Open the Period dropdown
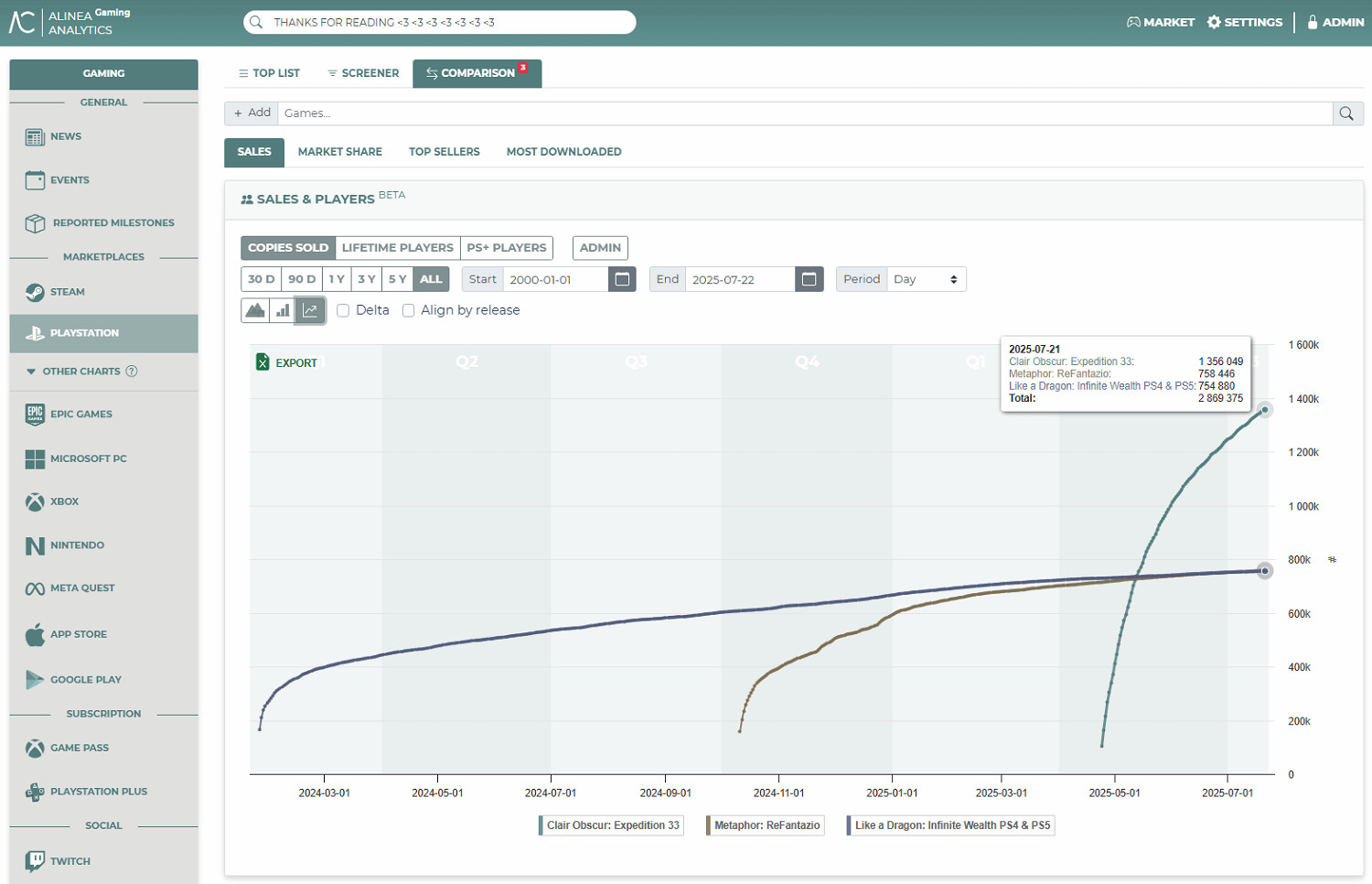 click(x=926, y=279)
